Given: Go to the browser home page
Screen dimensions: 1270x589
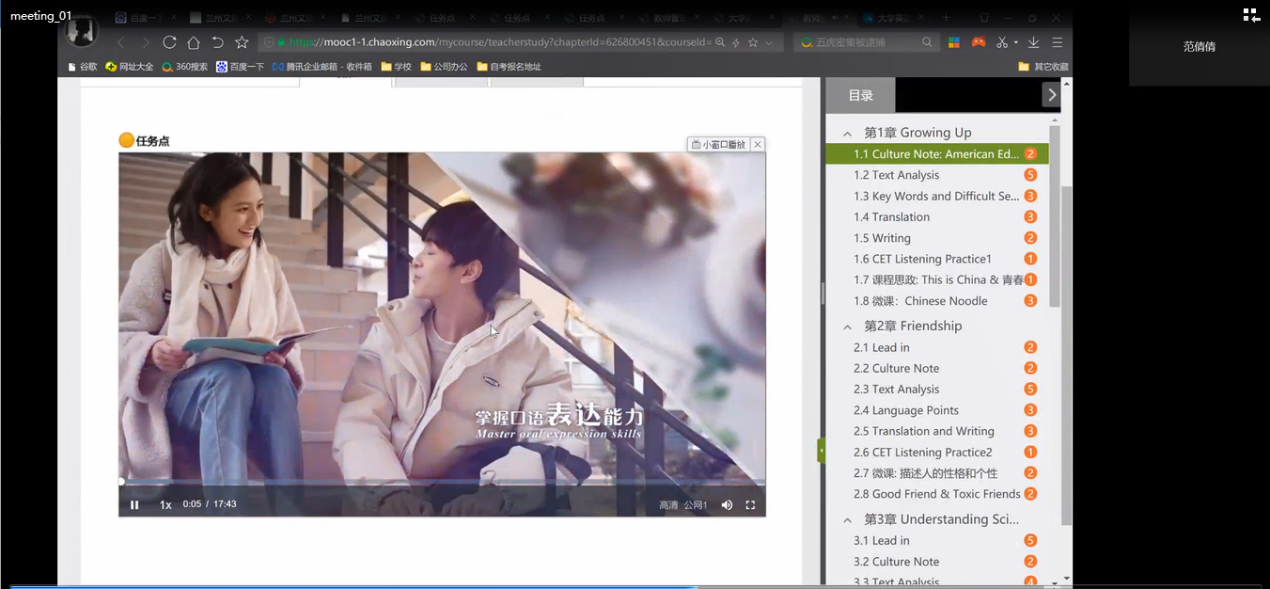Looking at the screenshot, I should click(x=193, y=42).
